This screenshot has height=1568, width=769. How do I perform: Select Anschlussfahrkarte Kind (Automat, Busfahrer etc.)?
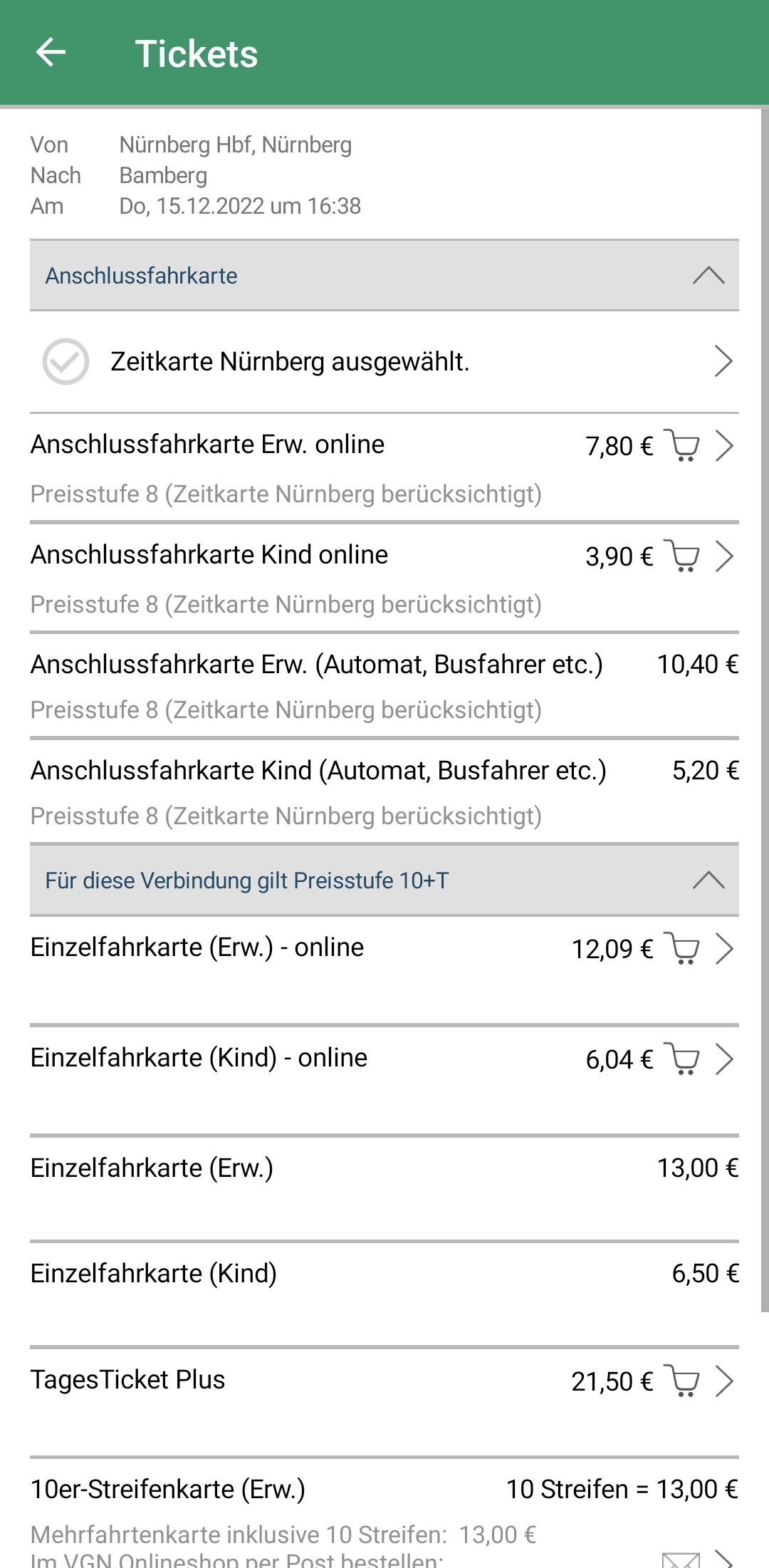click(x=384, y=791)
